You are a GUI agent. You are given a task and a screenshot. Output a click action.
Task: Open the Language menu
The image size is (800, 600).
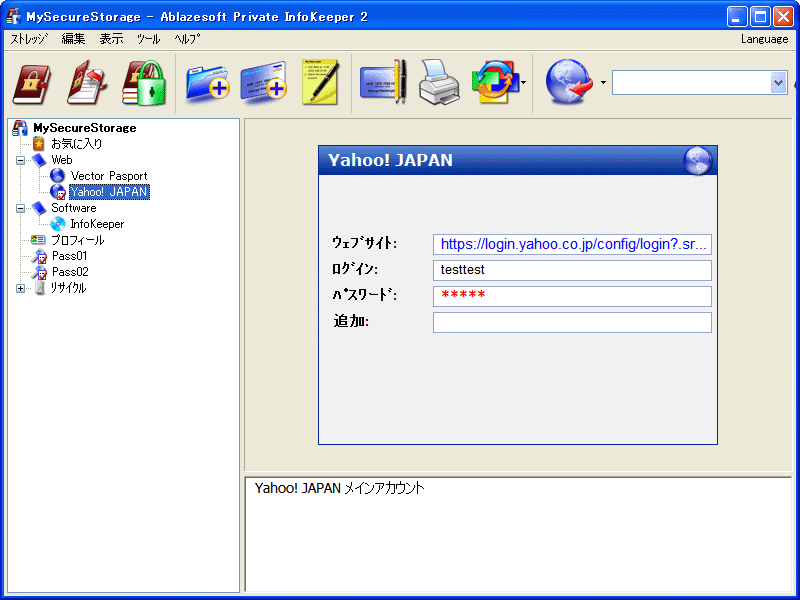[x=764, y=39]
